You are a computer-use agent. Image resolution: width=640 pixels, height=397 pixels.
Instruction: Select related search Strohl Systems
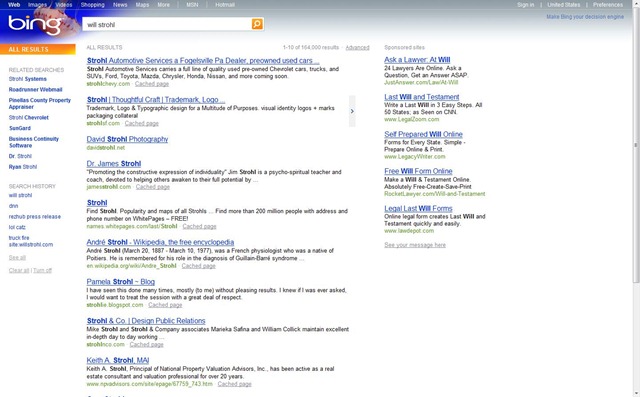coord(27,79)
